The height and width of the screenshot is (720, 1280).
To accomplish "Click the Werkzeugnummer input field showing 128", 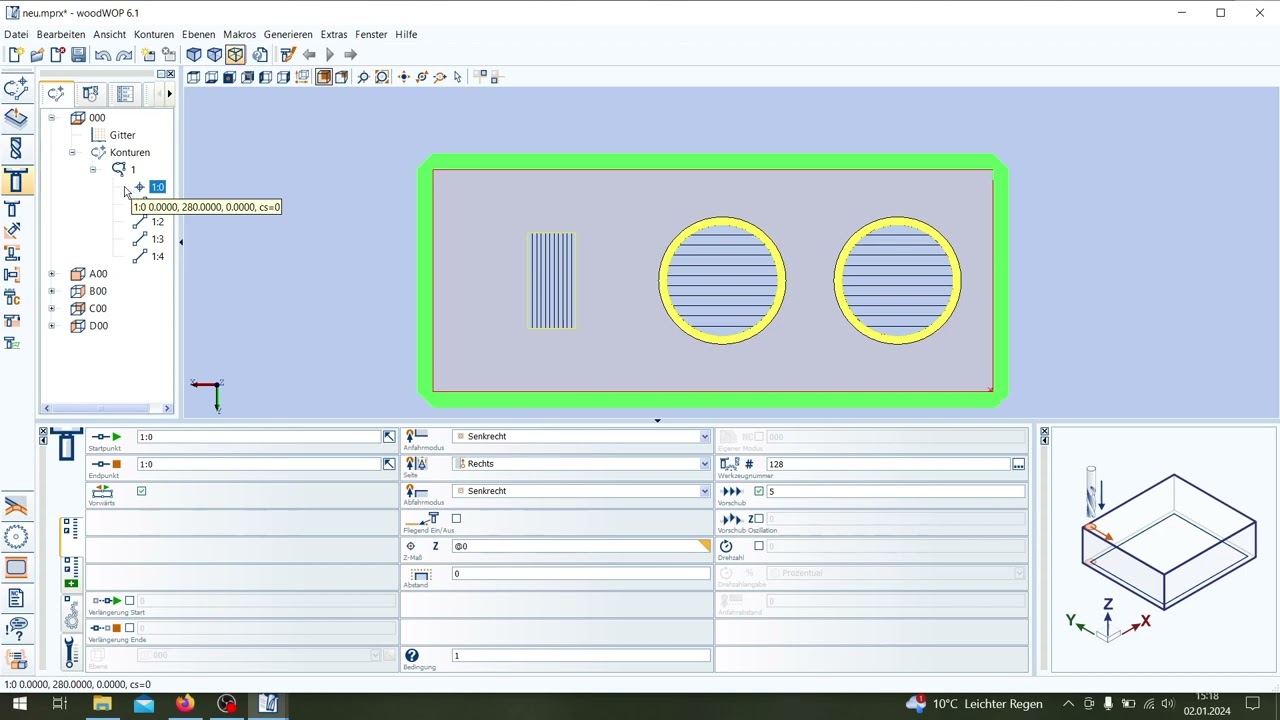I will [888, 464].
